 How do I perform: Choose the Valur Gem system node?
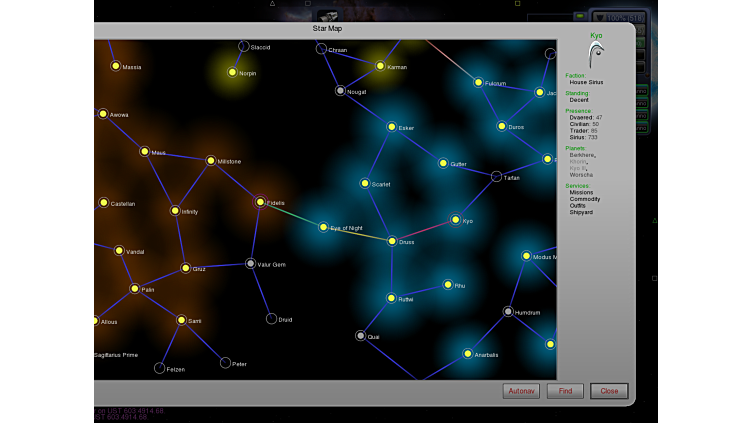click(x=250, y=264)
